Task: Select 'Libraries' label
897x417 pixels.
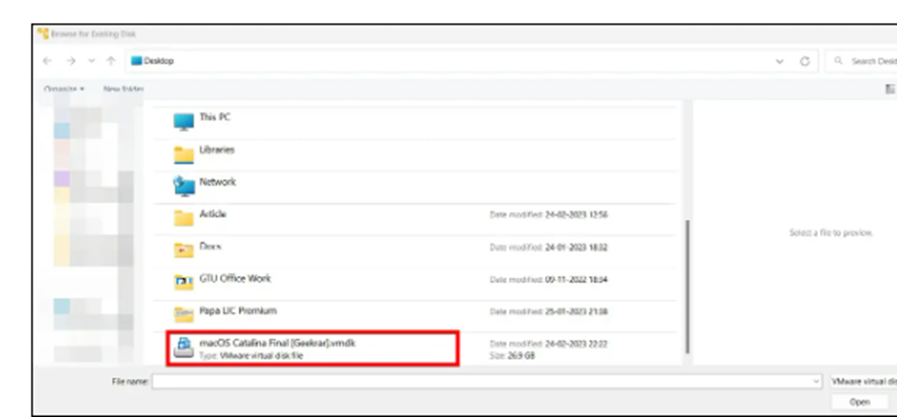Action: tap(217, 150)
